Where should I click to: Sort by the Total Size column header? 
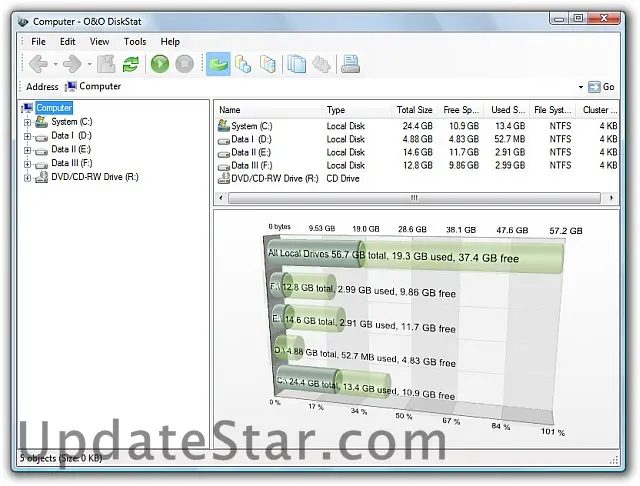pos(414,110)
